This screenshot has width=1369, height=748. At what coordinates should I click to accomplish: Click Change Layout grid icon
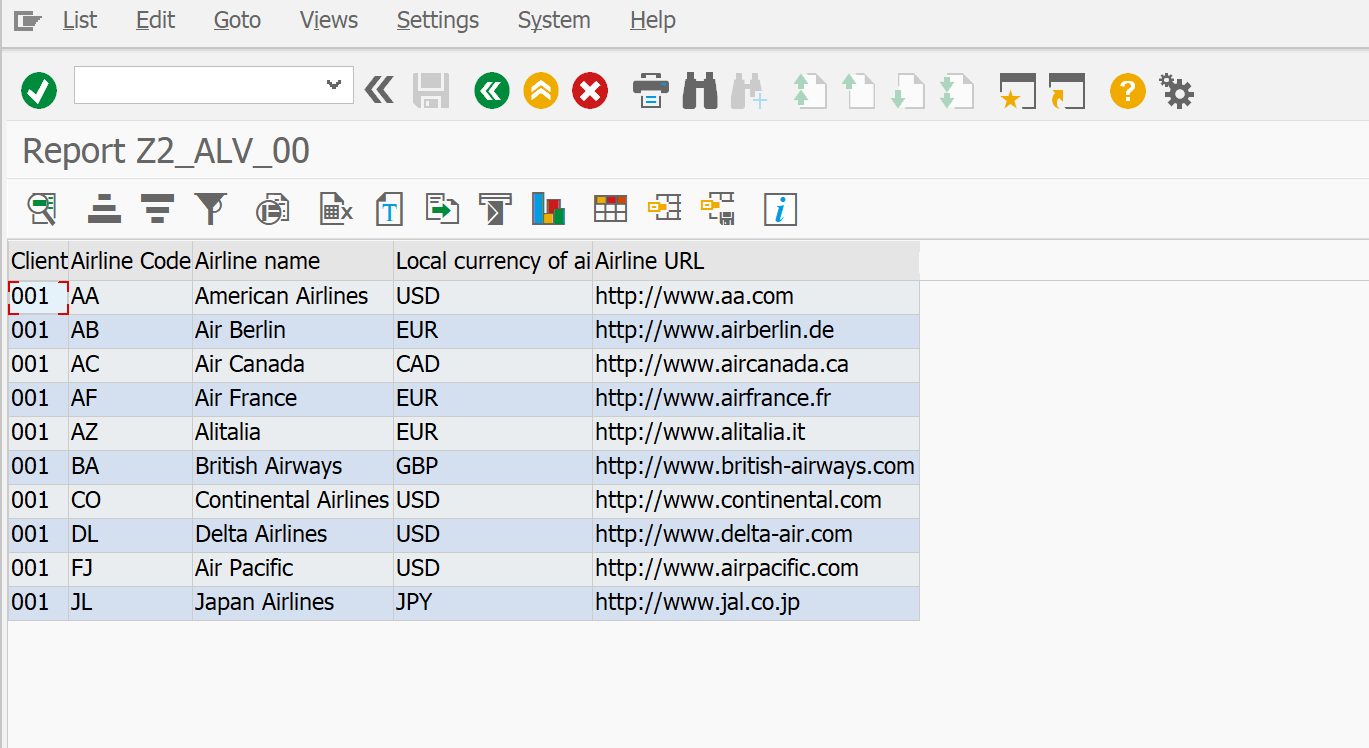click(x=610, y=209)
